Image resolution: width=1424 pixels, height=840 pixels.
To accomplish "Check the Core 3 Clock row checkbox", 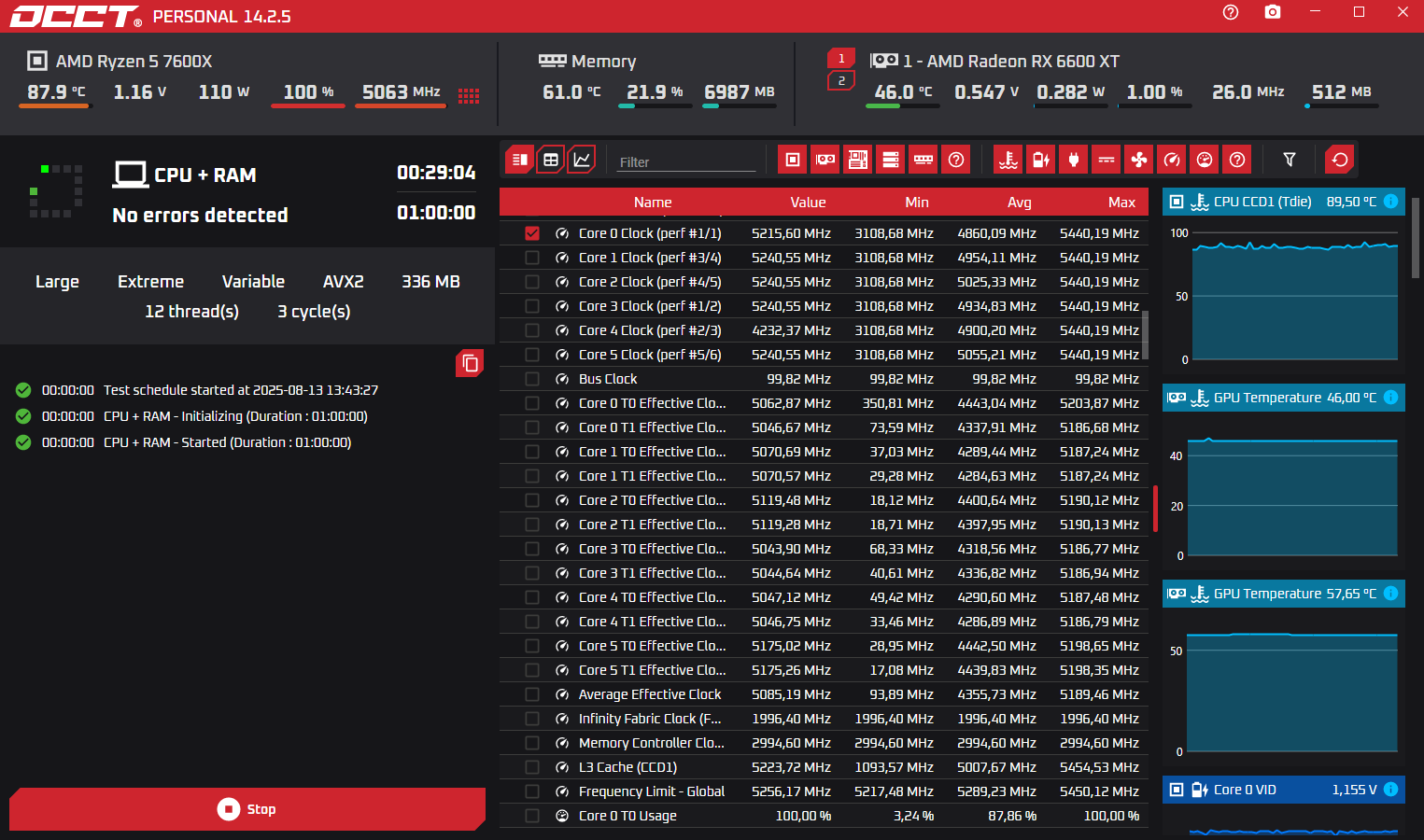I will tap(532, 306).
